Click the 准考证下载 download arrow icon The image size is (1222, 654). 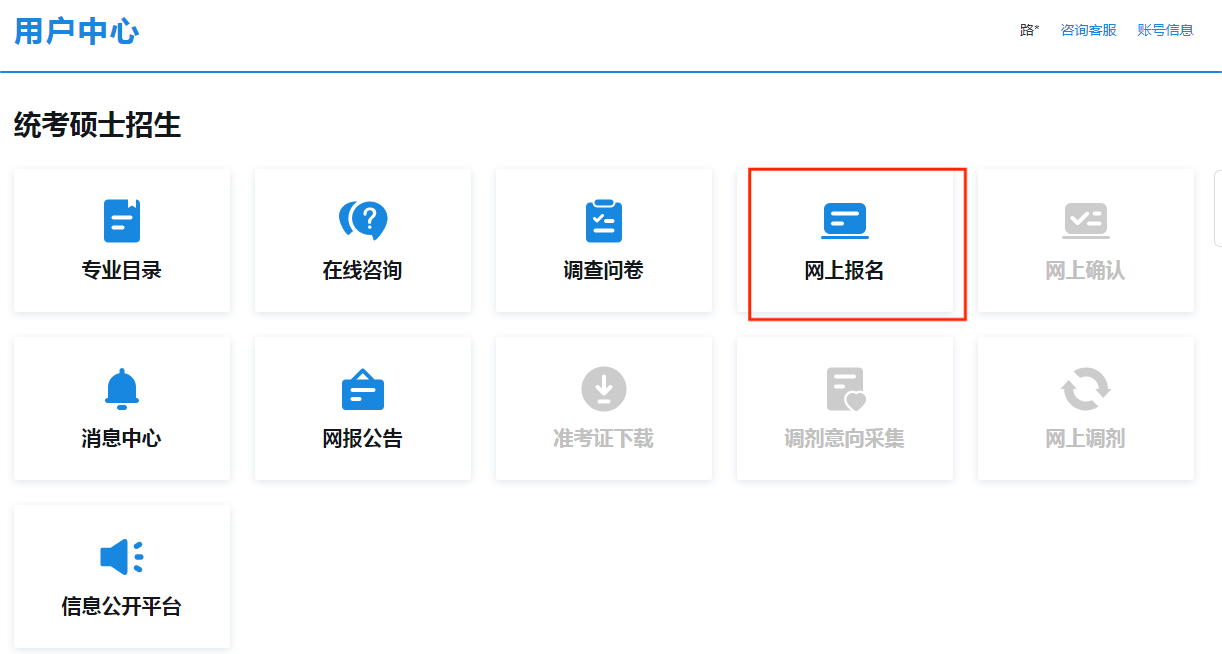coord(604,389)
